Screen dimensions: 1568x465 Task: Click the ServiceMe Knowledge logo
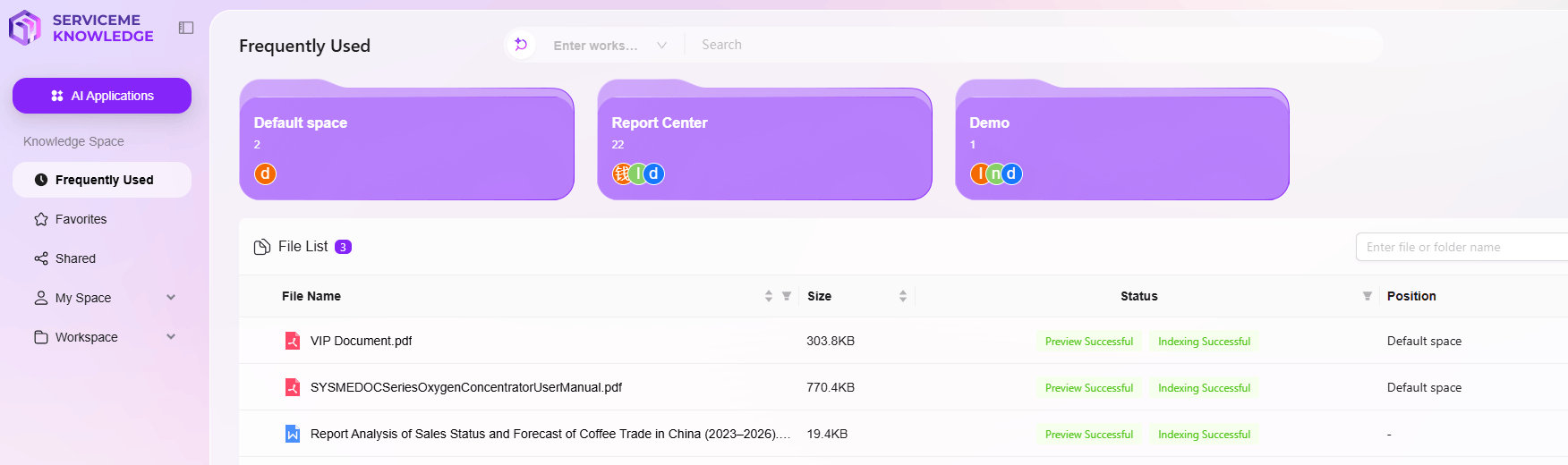point(81,28)
